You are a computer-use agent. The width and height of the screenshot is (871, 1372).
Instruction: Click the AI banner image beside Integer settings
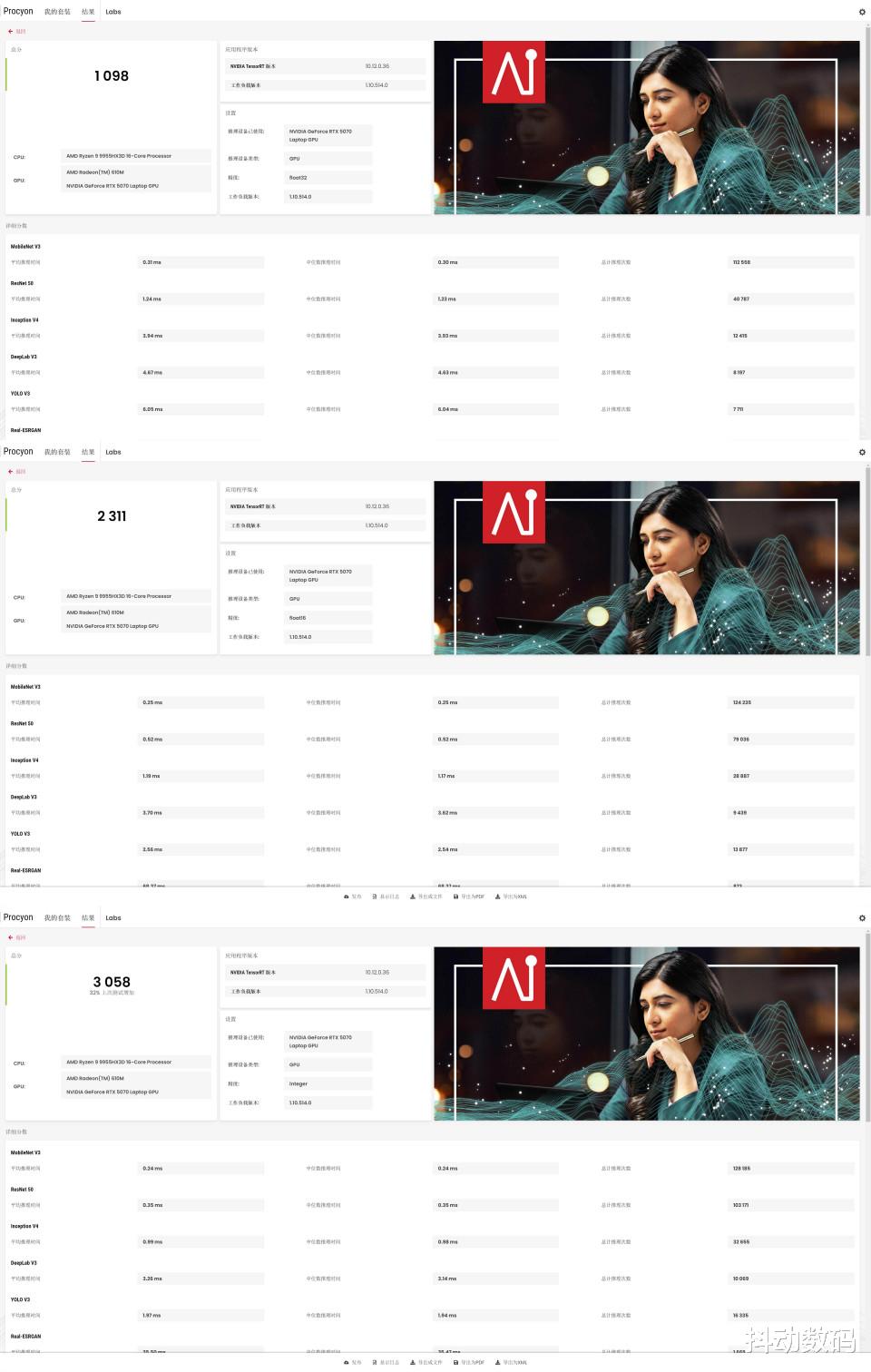[x=647, y=1034]
